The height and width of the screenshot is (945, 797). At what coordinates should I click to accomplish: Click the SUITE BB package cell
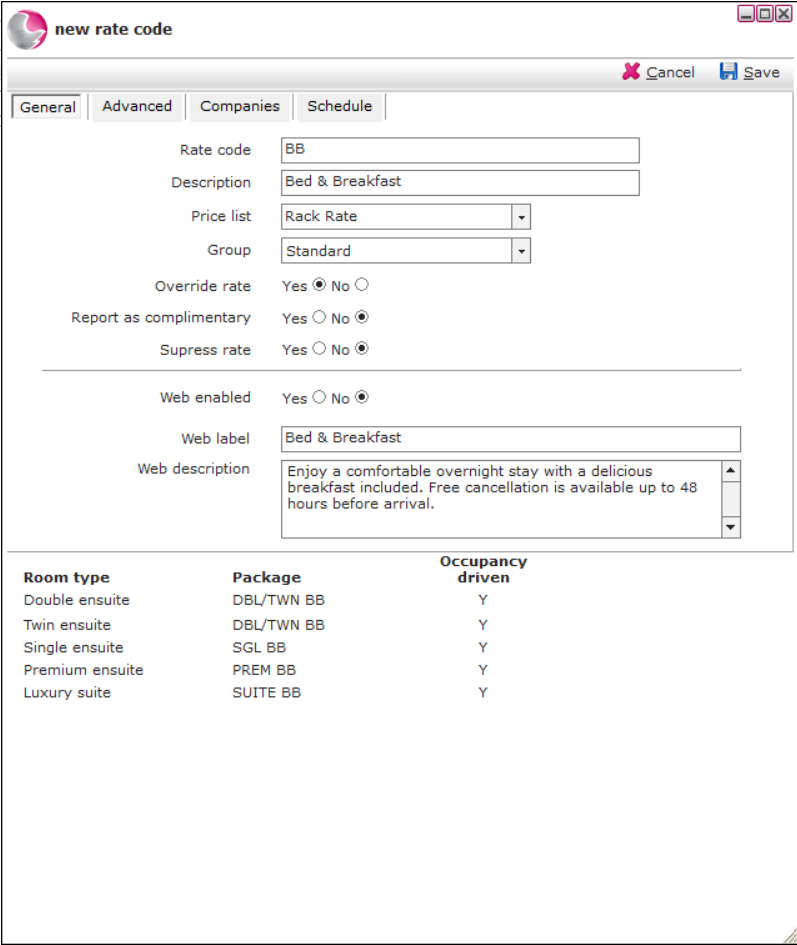pyautogui.click(x=266, y=693)
